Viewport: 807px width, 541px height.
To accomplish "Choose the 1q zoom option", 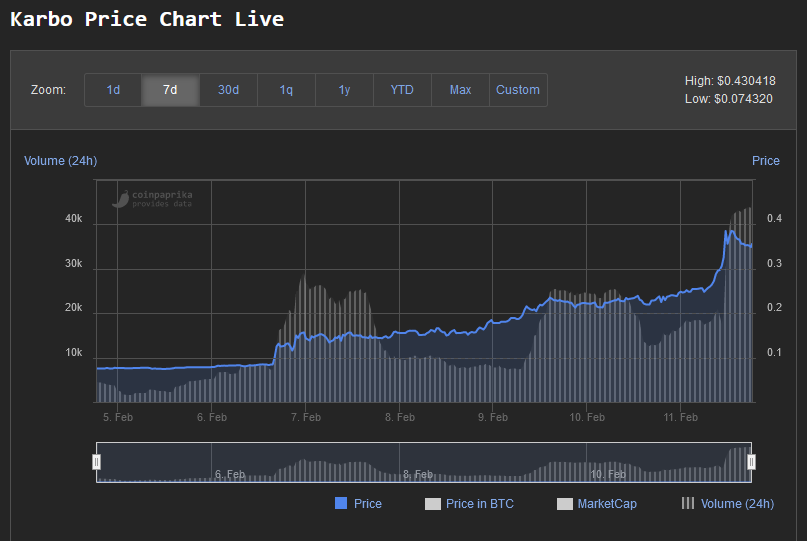I will pos(286,90).
